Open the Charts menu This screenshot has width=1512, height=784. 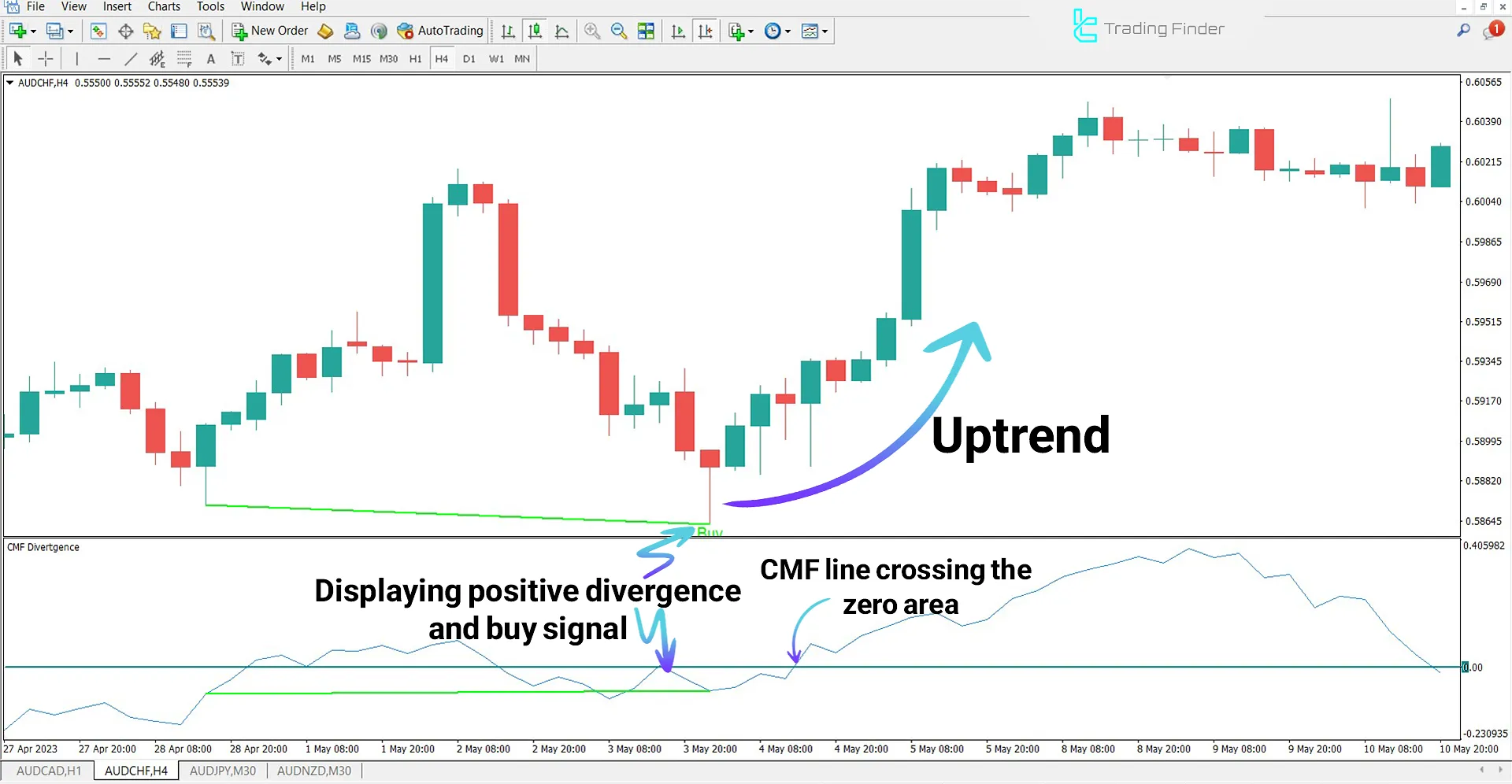164,6
